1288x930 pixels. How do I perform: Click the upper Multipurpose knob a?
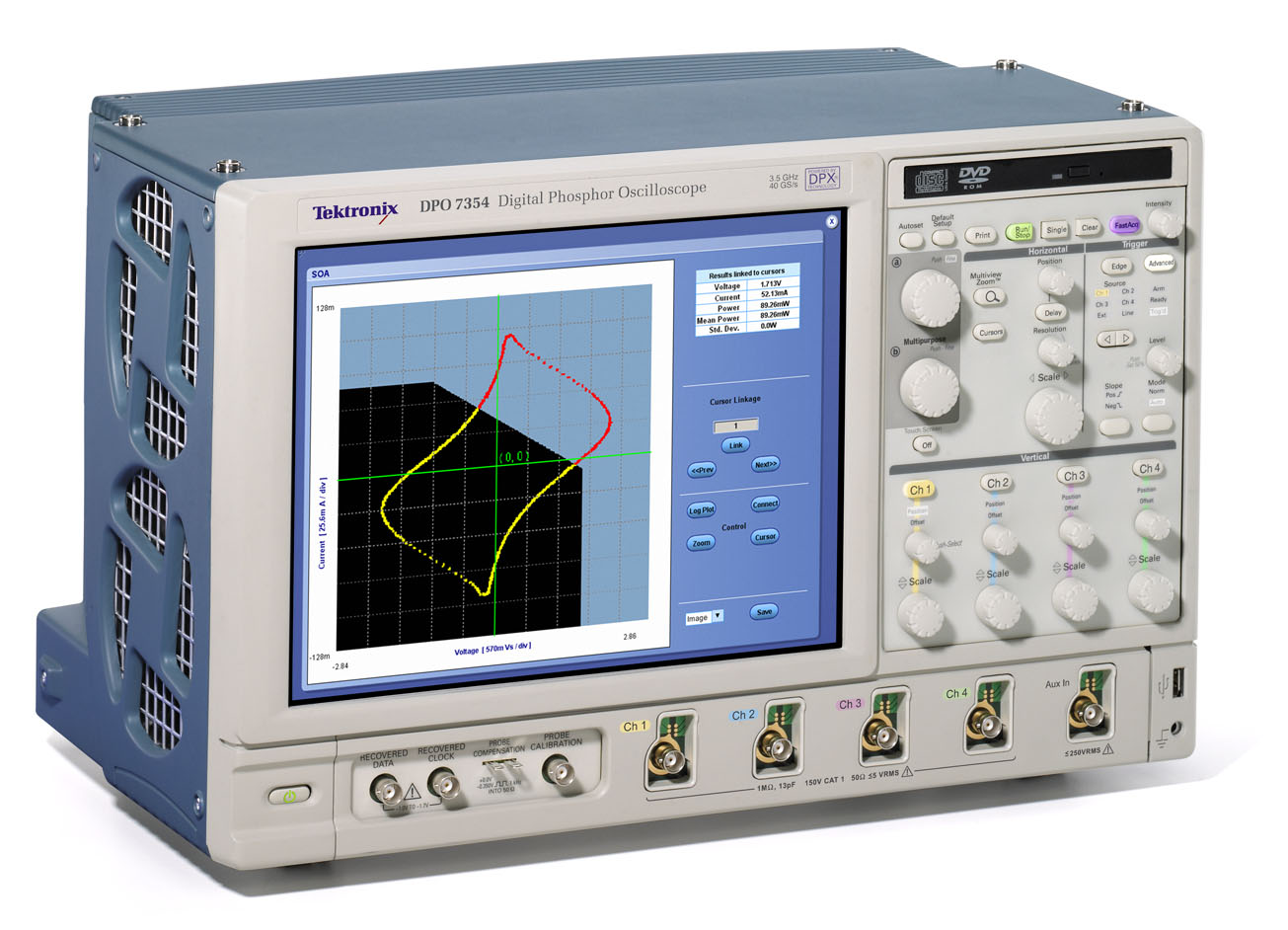[930, 298]
